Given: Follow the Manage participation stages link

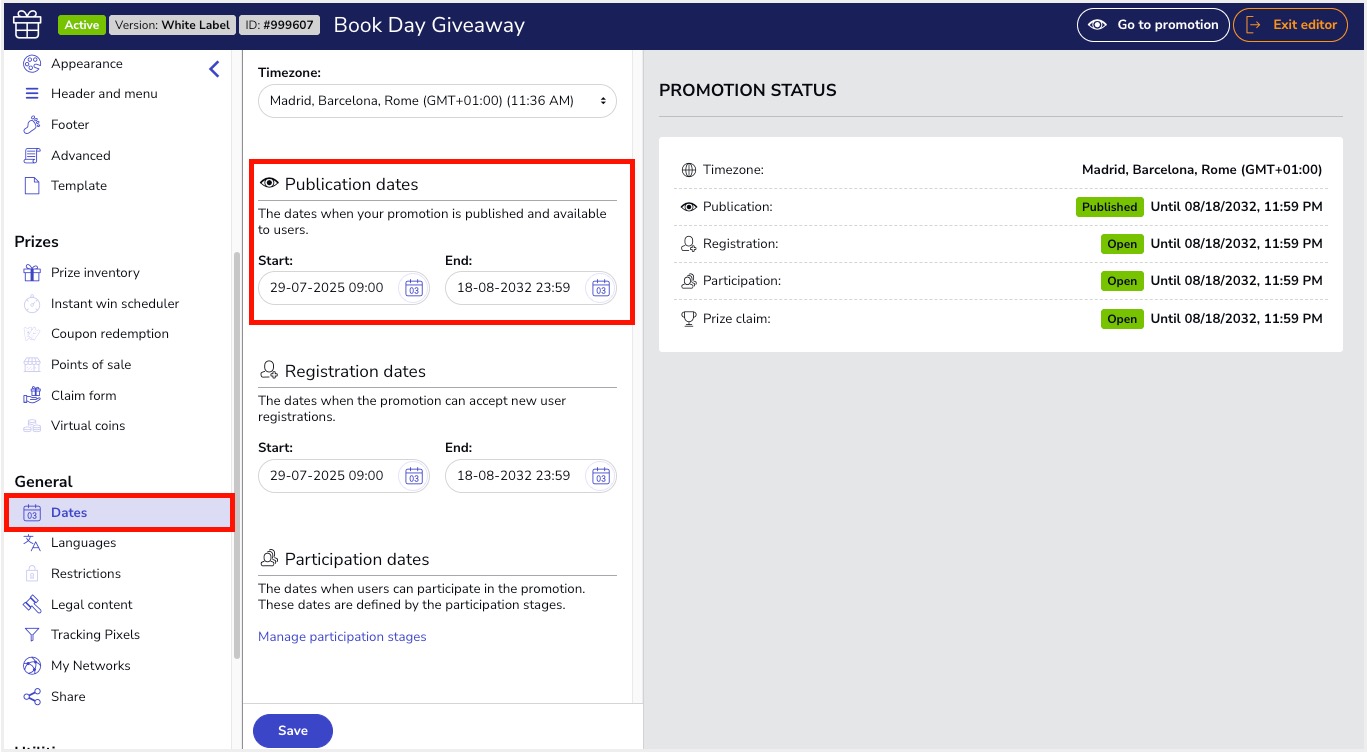Looking at the screenshot, I should coord(342,637).
